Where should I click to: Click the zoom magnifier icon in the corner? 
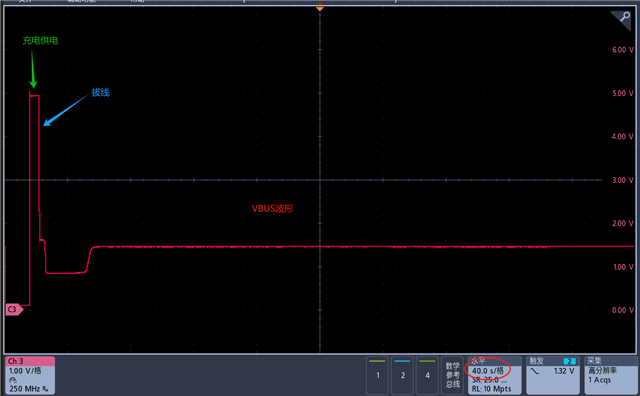tap(623, 18)
